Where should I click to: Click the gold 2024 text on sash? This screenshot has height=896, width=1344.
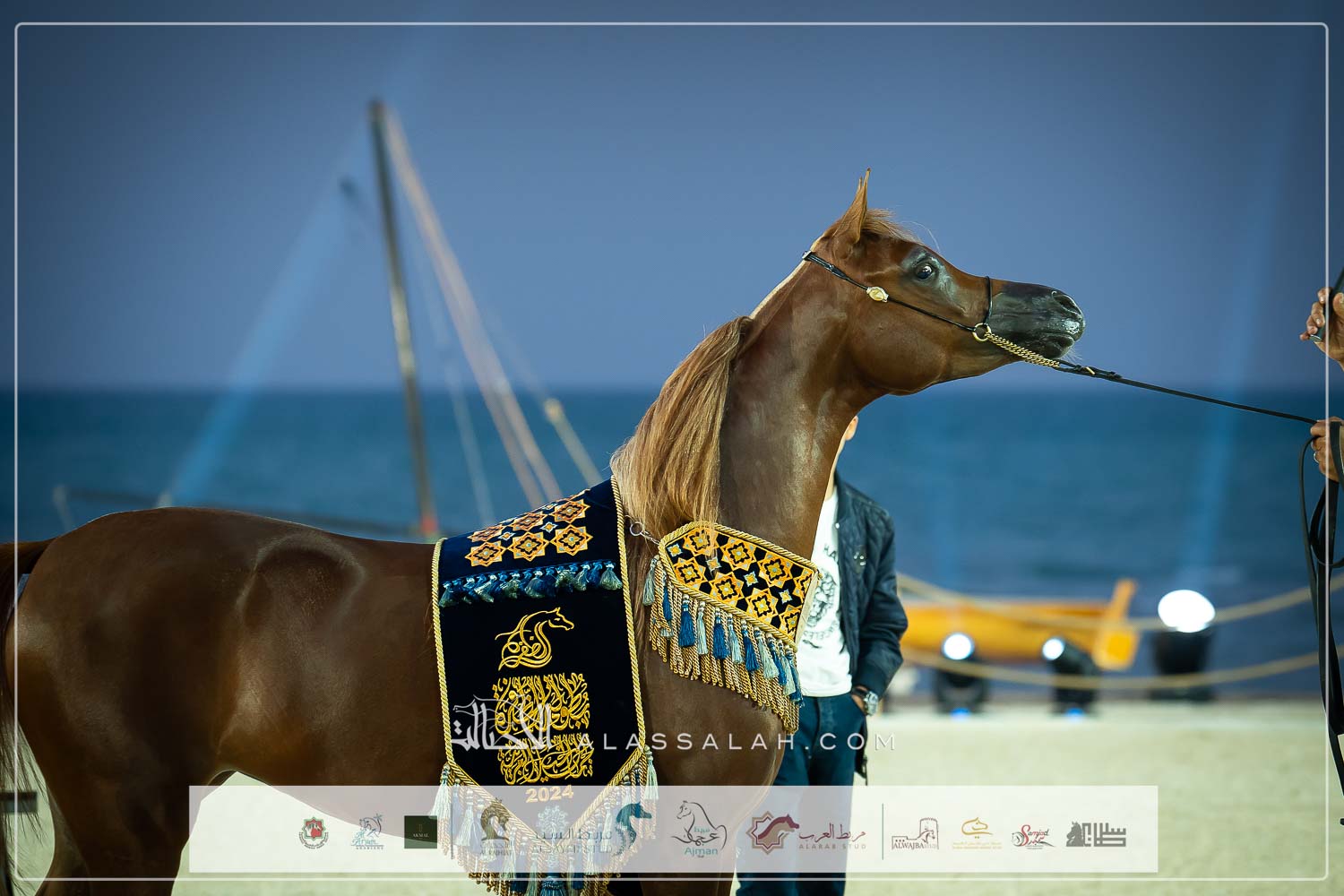tap(548, 794)
